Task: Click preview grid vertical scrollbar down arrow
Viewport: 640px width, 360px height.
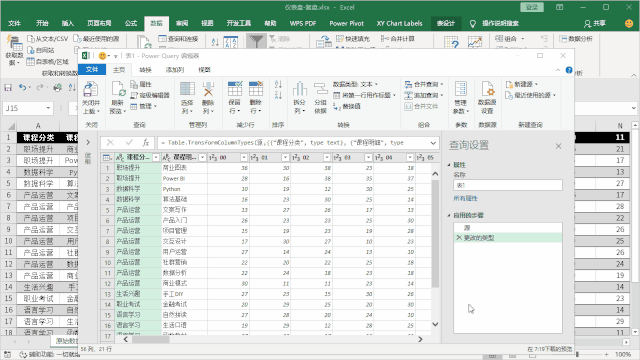Action: click(x=435, y=324)
